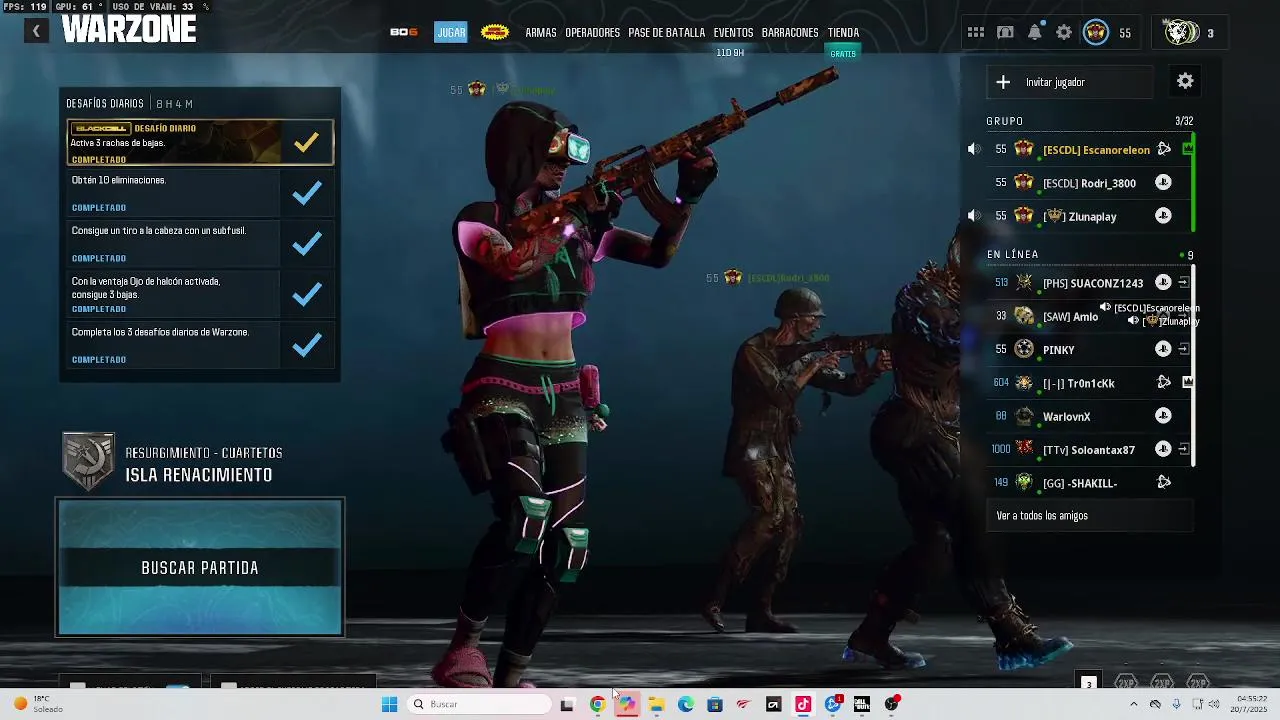Screen dimensions: 1280x720
Task: Select the JUGAR tab
Action: [x=451, y=32]
